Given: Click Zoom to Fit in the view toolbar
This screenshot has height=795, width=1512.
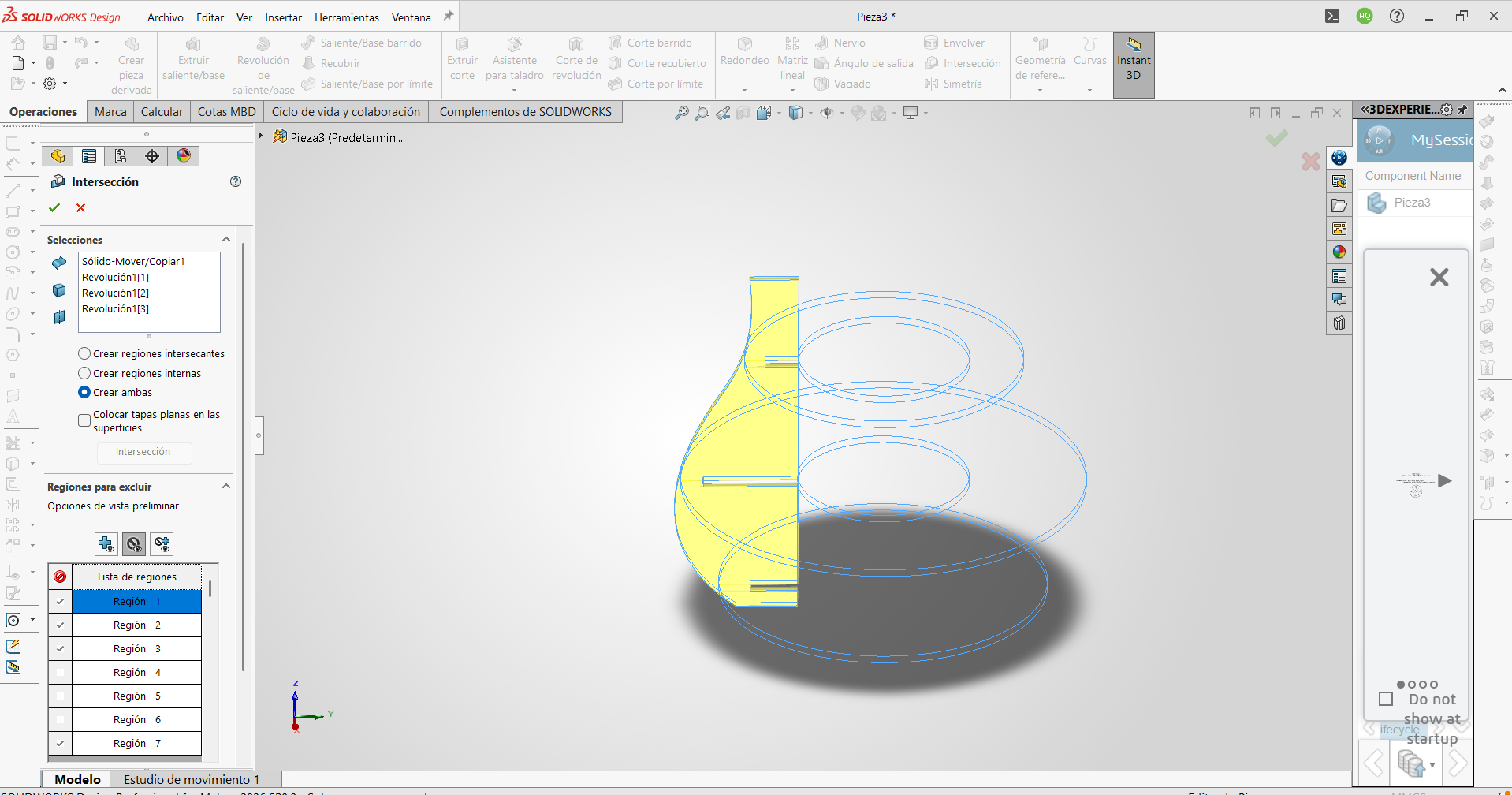Looking at the screenshot, I should 682,113.
